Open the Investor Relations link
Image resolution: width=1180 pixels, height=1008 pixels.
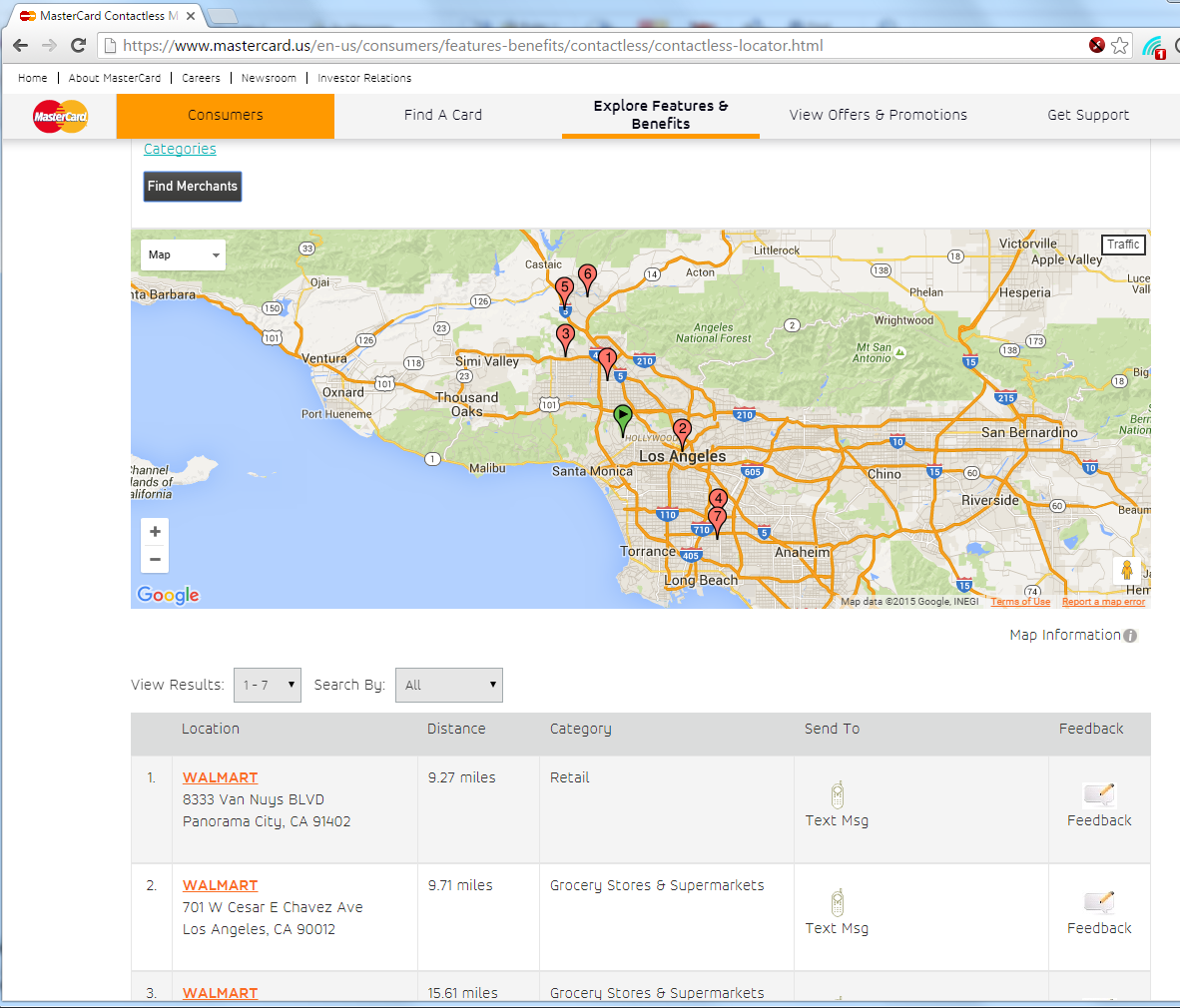(x=364, y=78)
